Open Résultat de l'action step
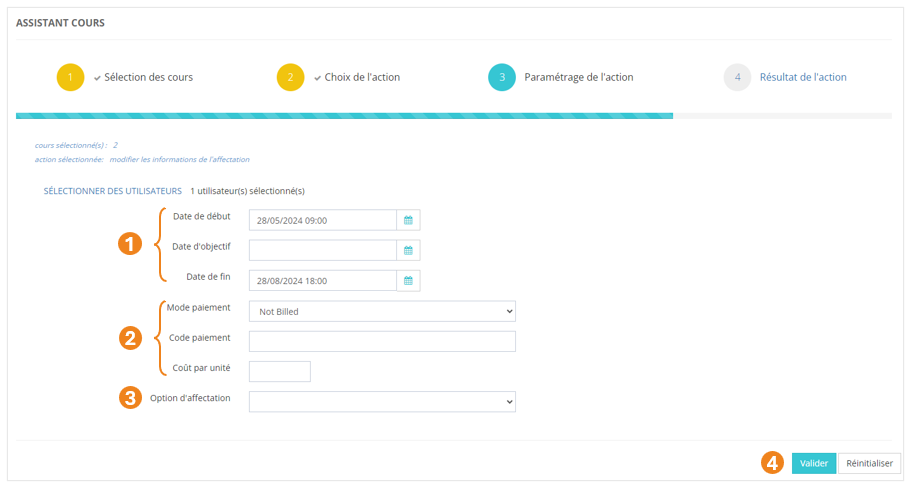Viewport: 906px width, 482px height. 803,77
